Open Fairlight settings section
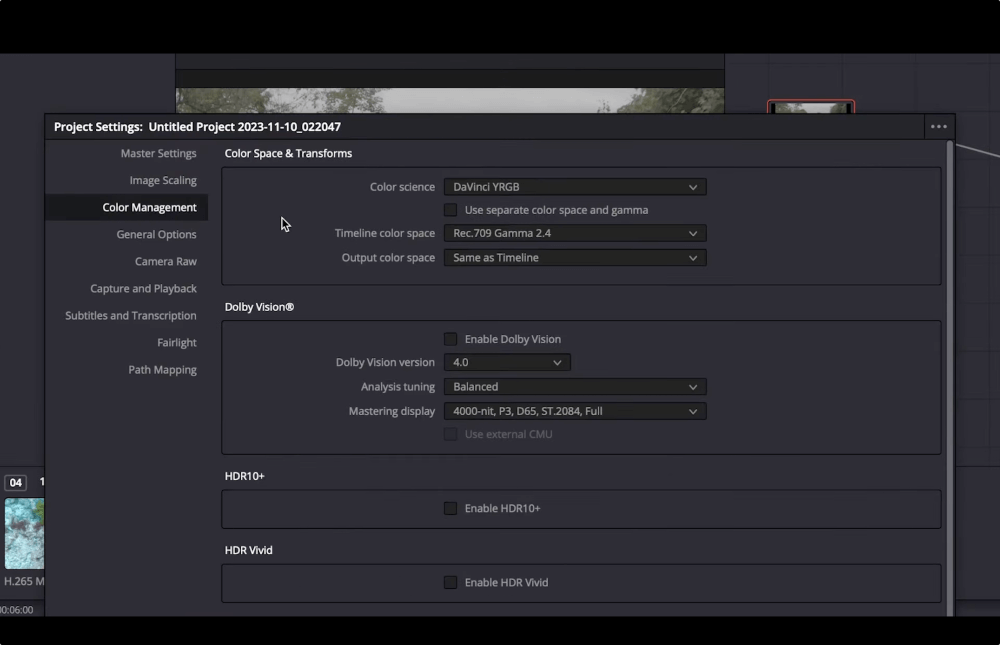This screenshot has width=1000, height=645. pyautogui.click(x=177, y=343)
